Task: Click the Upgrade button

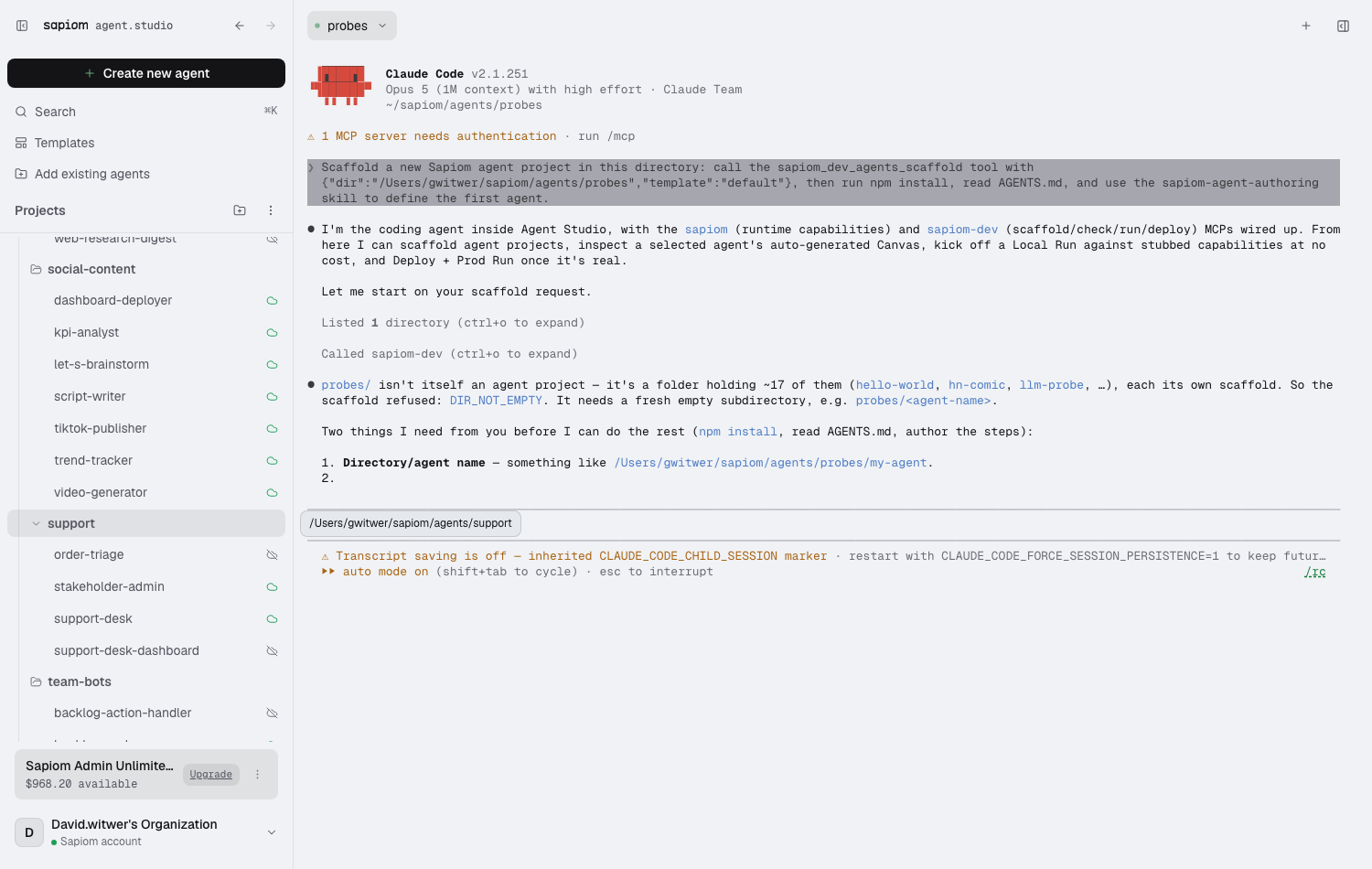Action: 211,775
